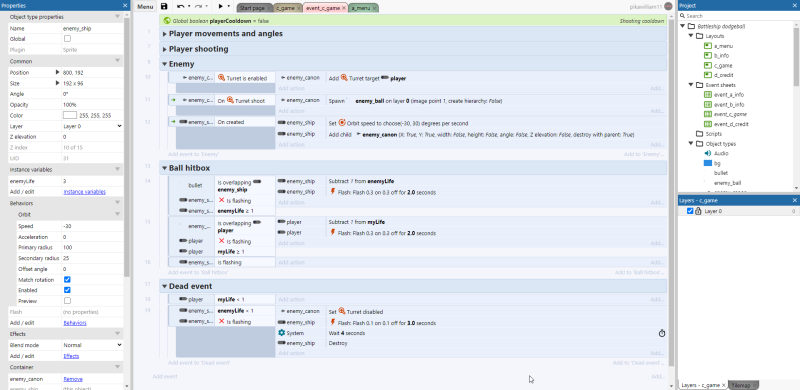Click Remove link for enemy_canon container

(73, 379)
